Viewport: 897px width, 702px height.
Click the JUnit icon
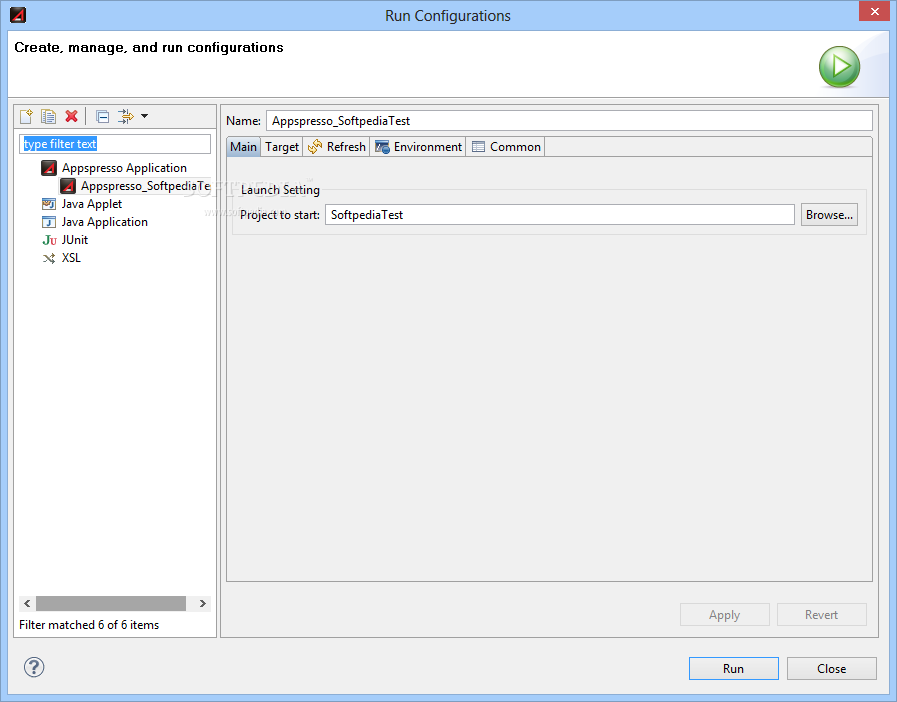point(49,240)
